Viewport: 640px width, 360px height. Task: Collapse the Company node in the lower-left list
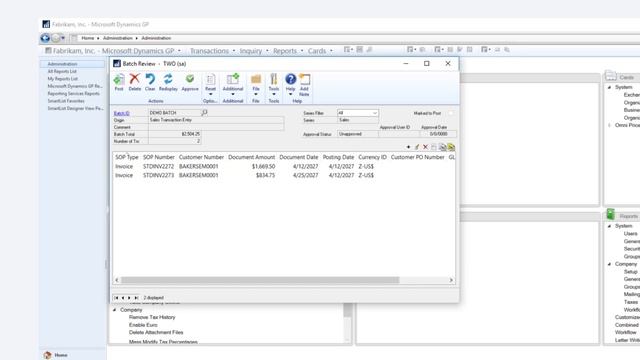click(x=114, y=310)
